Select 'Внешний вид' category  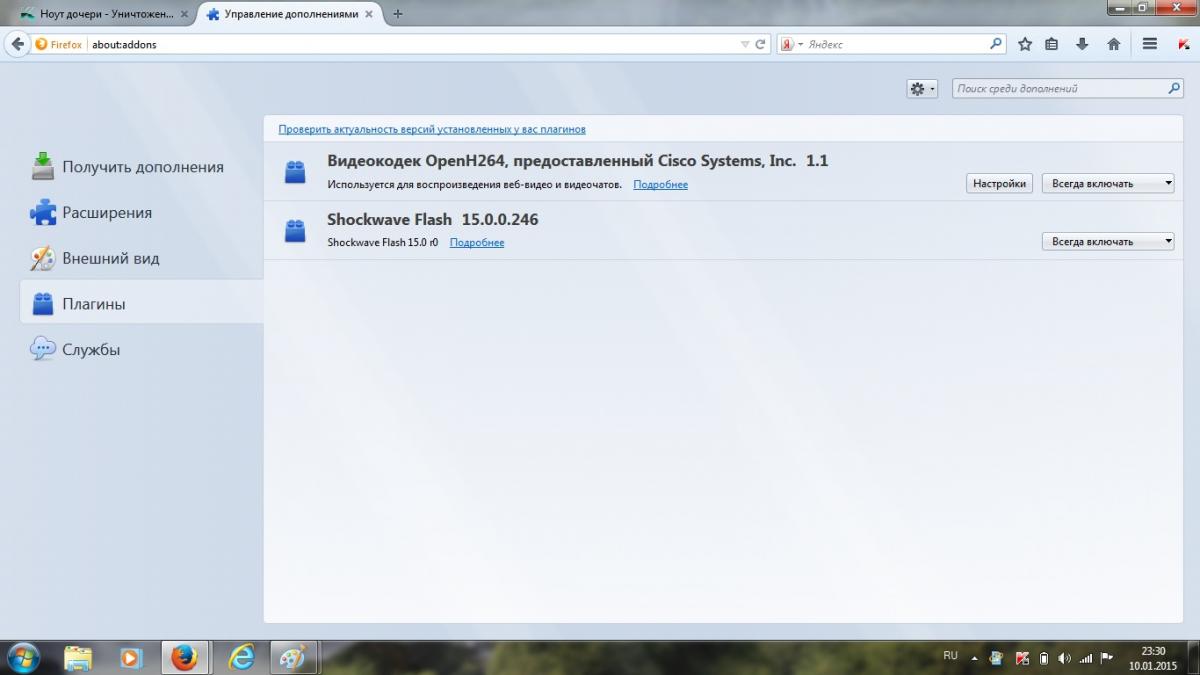[x=141, y=258]
